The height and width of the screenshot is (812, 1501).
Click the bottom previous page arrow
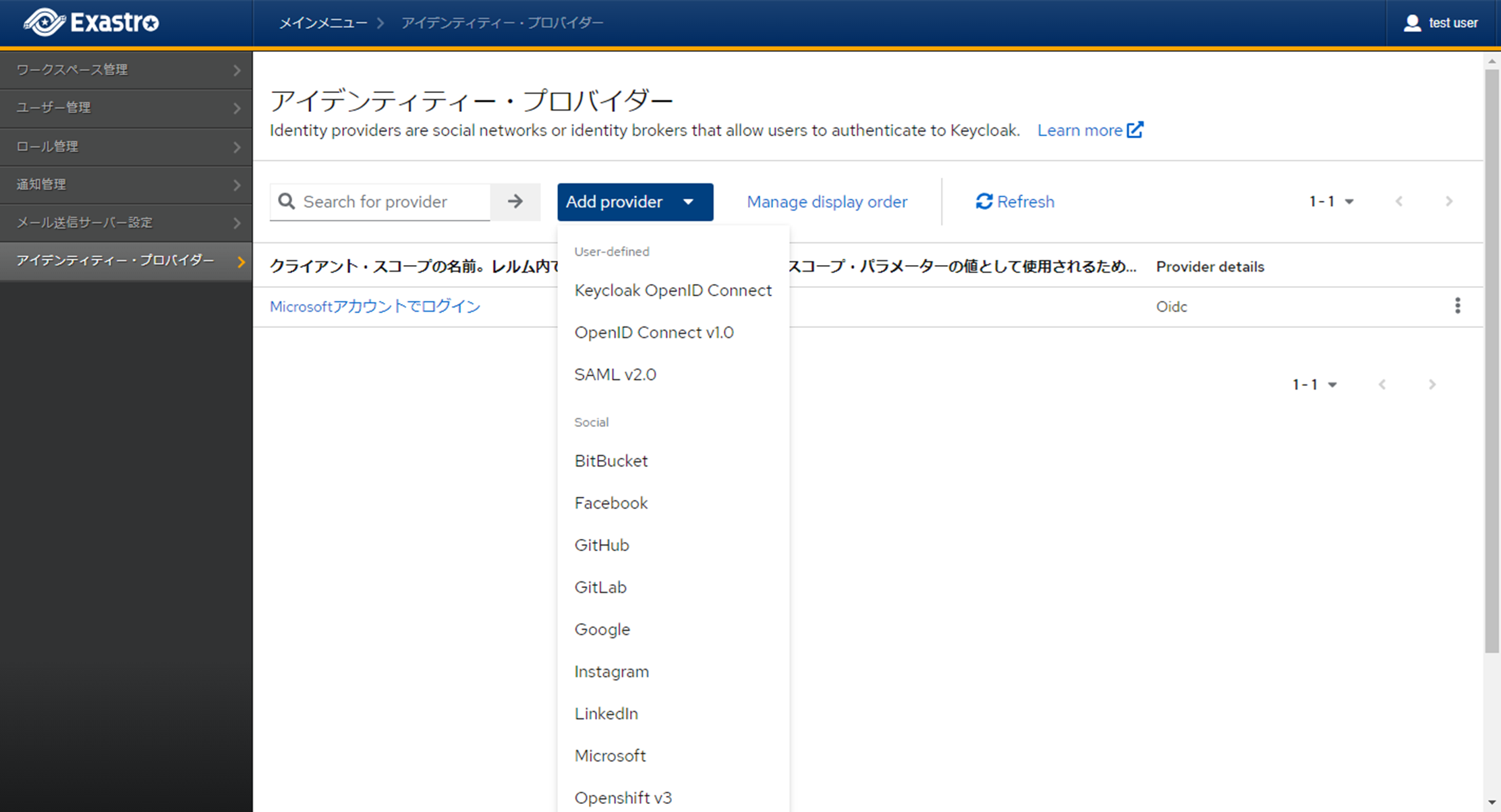coord(1382,384)
